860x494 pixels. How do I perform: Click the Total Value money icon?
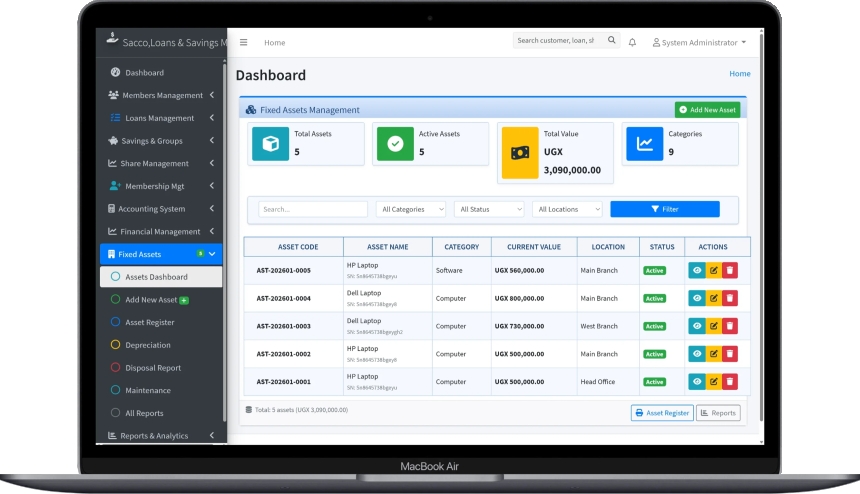click(520, 152)
